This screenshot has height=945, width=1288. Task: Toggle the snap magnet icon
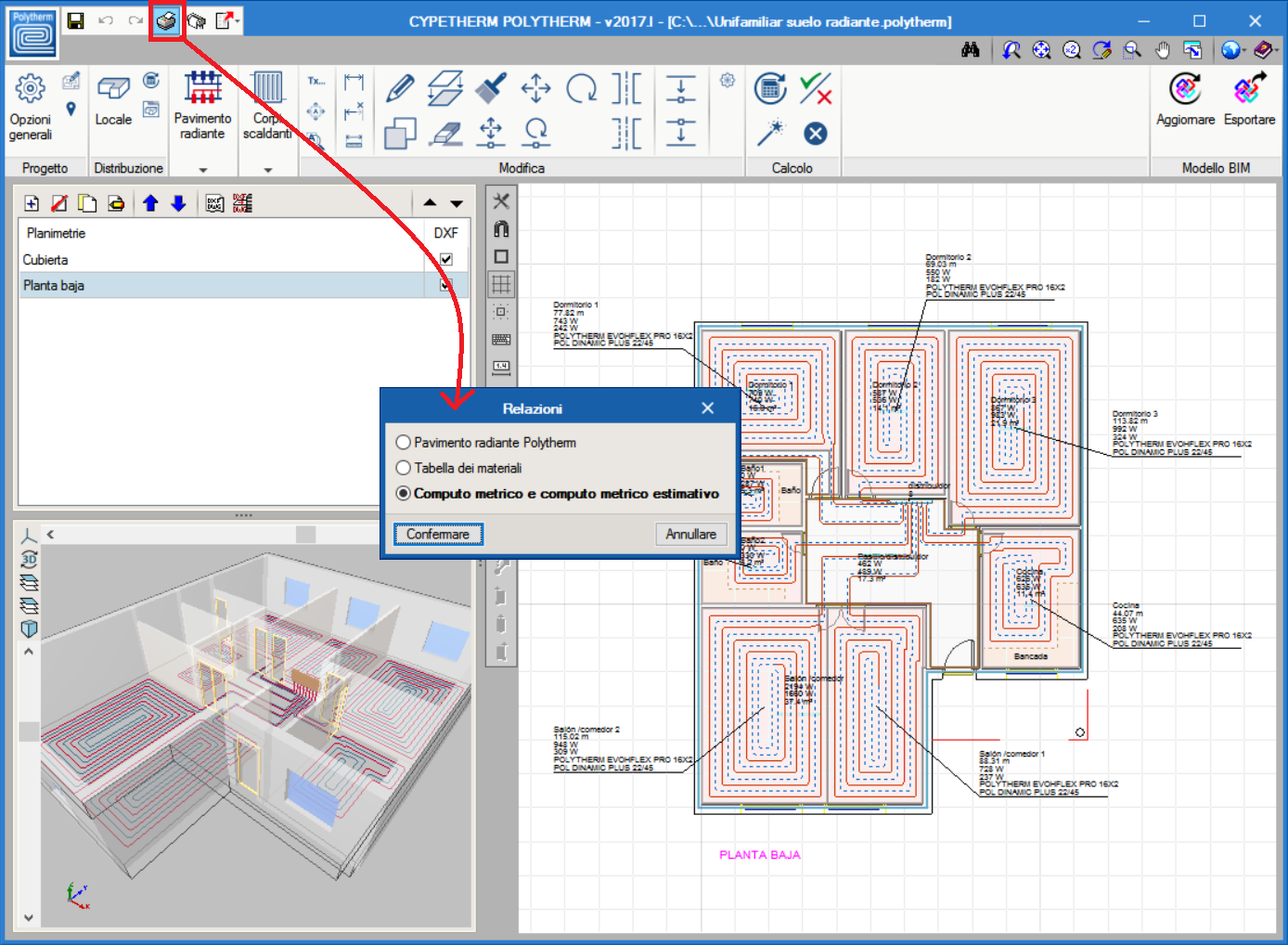[501, 228]
